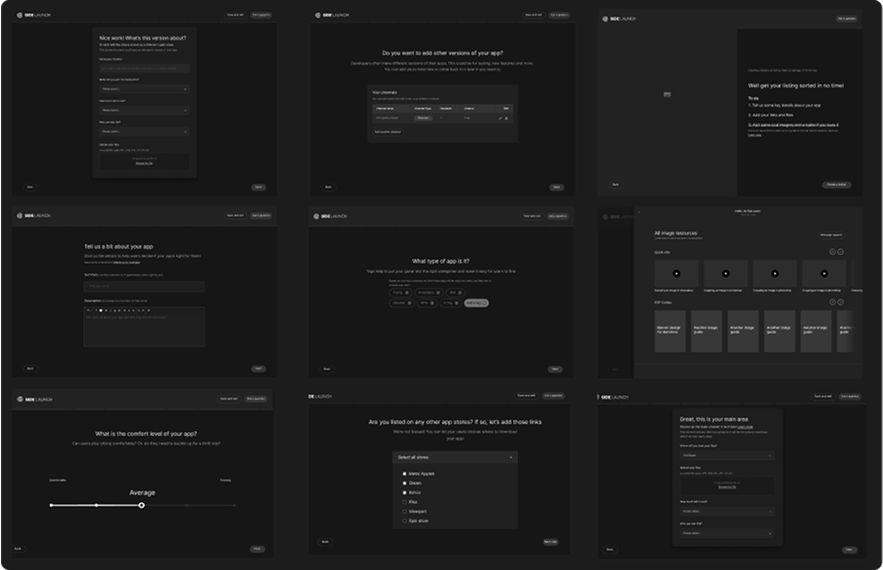Image resolution: width=883 pixels, height=570 pixels.
Task: Open Starter design for dummies PDF guide
Action: coord(670,331)
